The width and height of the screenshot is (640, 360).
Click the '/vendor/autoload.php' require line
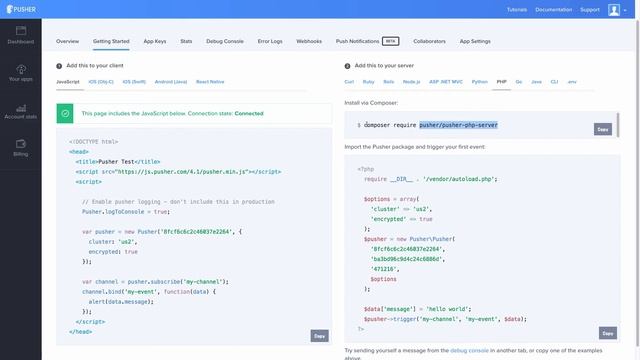pos(431,179)
